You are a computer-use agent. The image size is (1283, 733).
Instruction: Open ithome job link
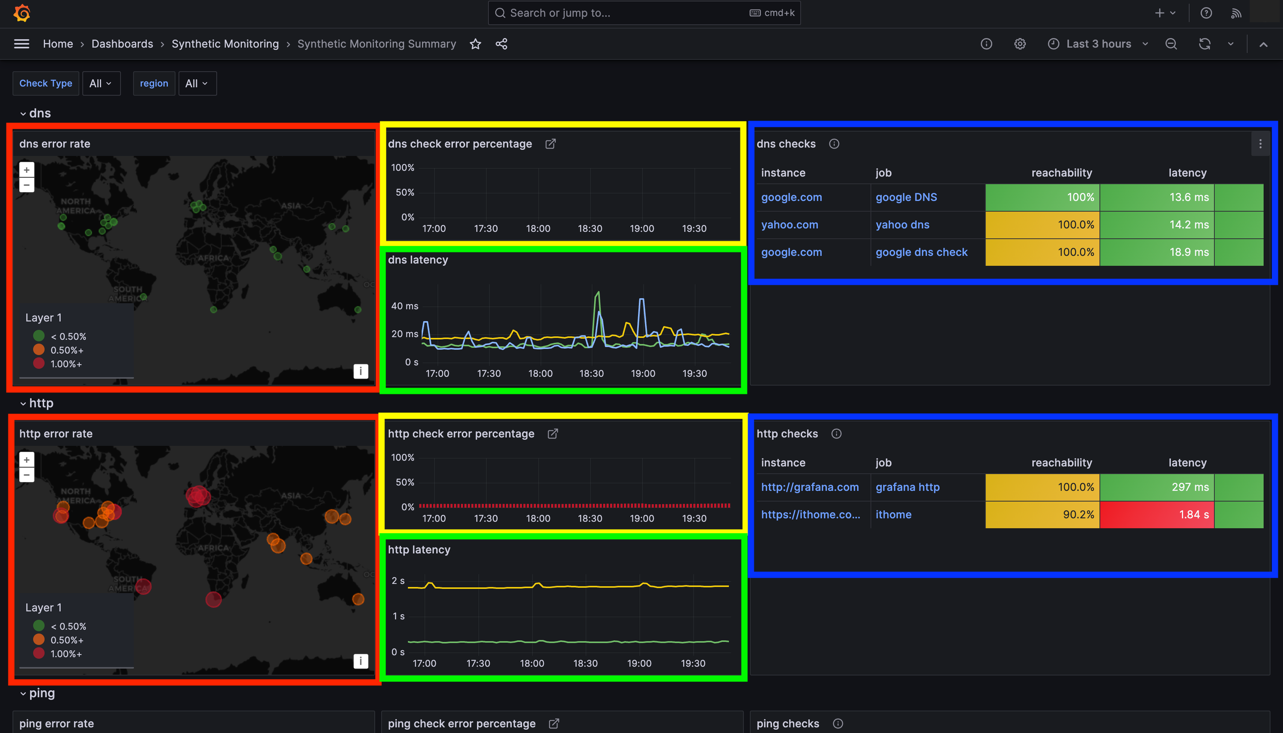893,515
